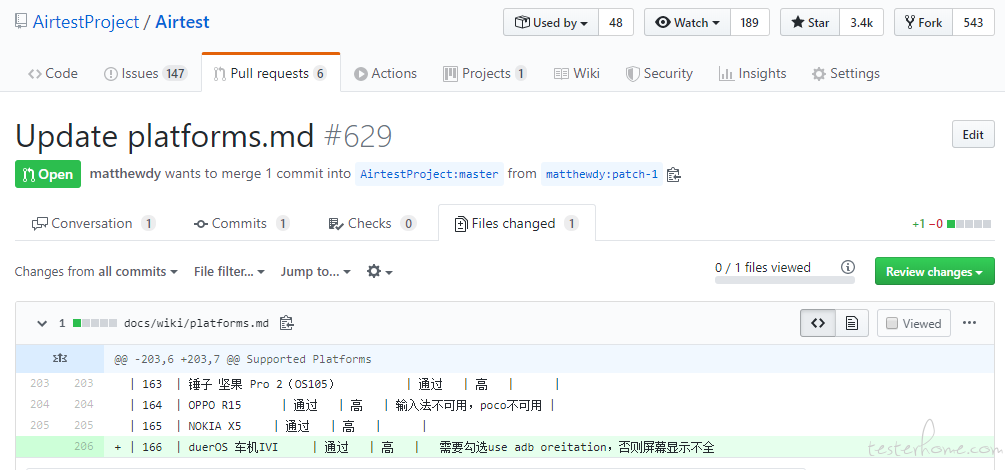Click Edit to rename the pull request
Screen dimensions: 1005x470
(973, 135)
